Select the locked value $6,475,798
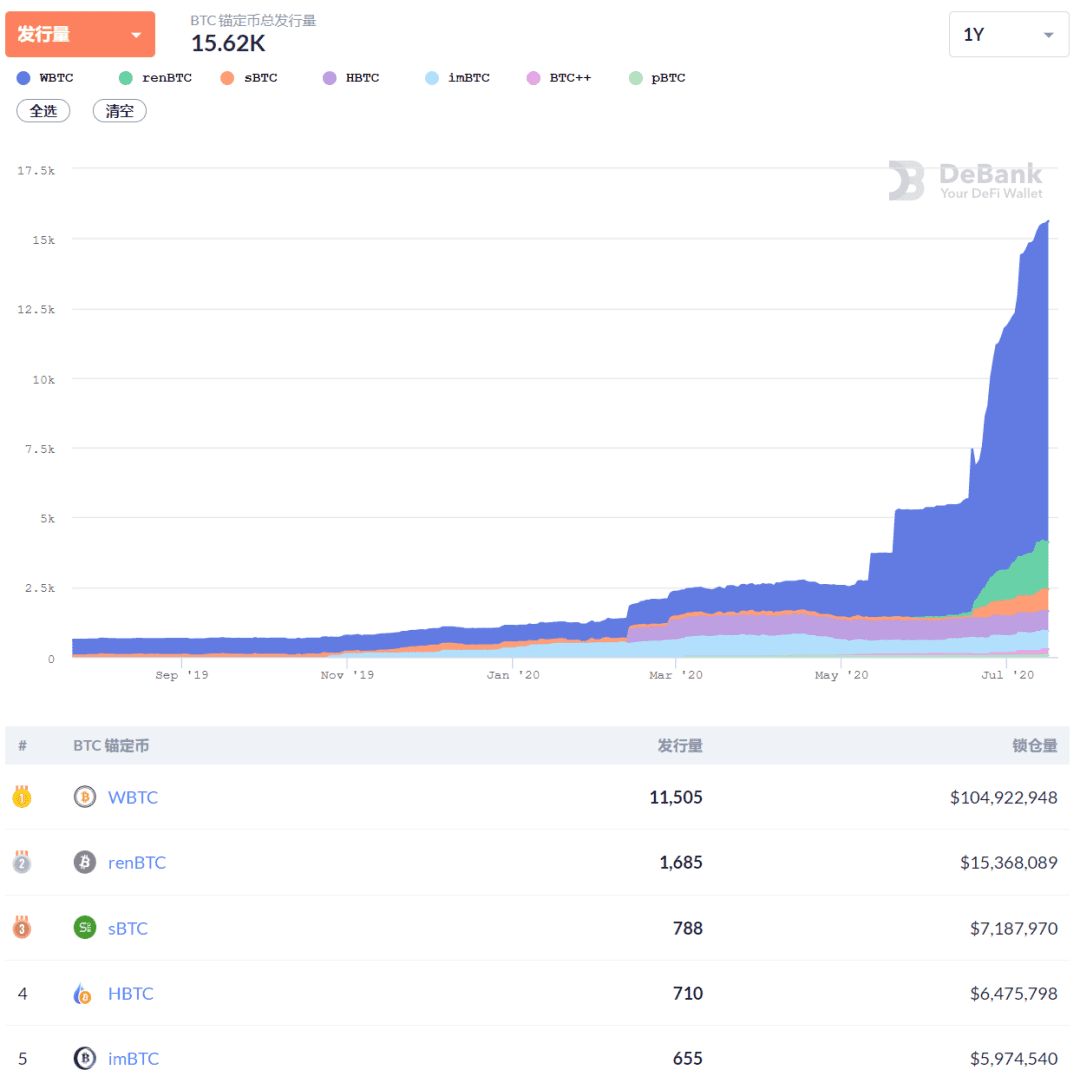The image size is (1080, 1083). [x=1014, y=993]
